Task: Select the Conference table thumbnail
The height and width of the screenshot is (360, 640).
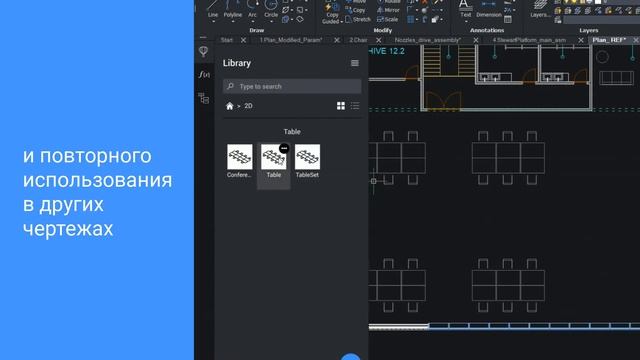Action: pos(240,157)
